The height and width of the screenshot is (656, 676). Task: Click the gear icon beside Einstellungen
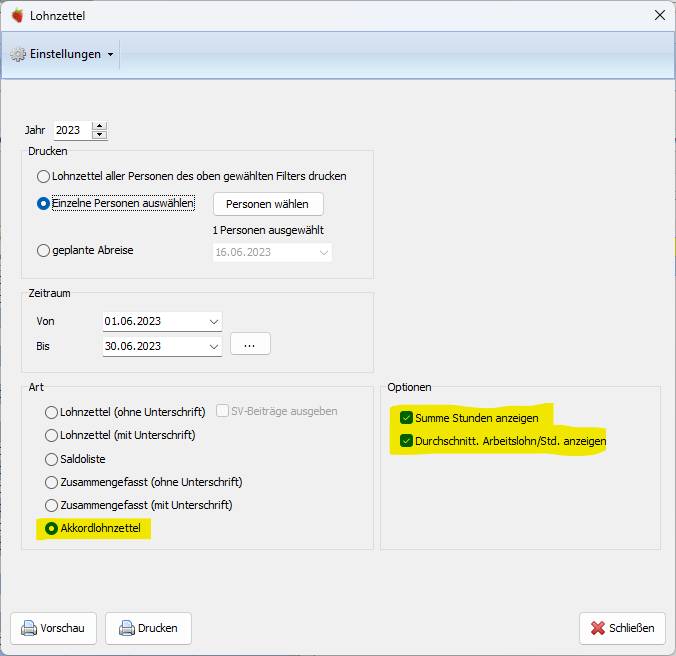click(x=18, y=54)
